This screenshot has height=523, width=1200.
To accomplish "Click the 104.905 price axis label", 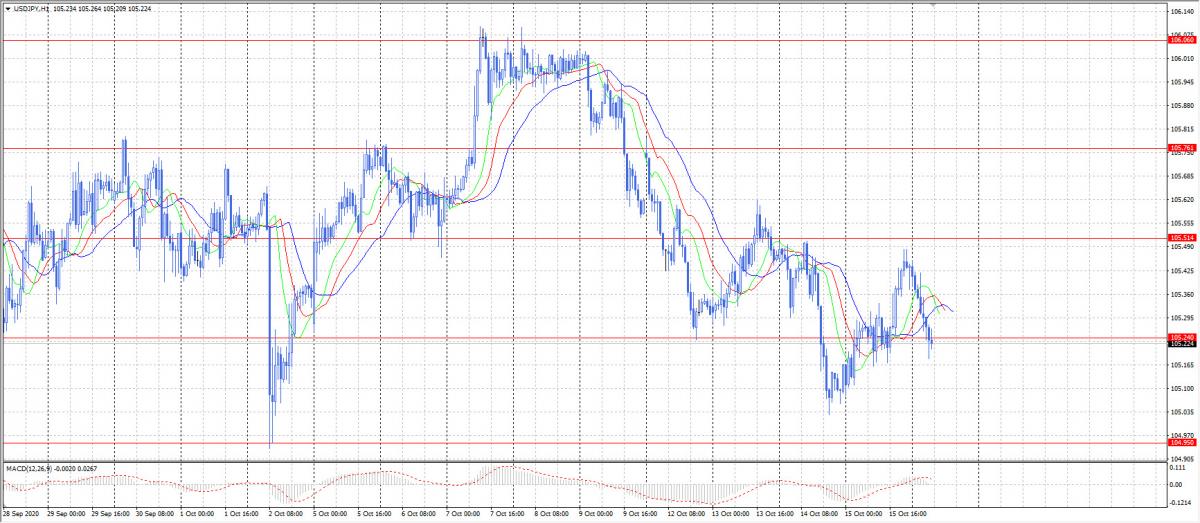I will pyautogui.click(x=1182, y=459).
